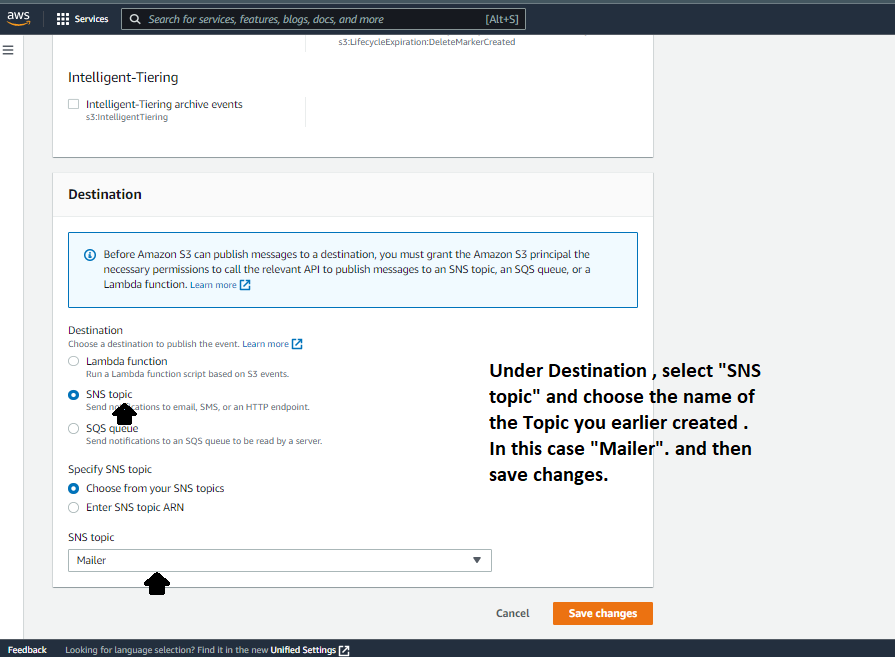The width and height of the screenshot is (895, 657).
Task: Click the s3:IntelligentTiering event name
Action: [127, 117]
